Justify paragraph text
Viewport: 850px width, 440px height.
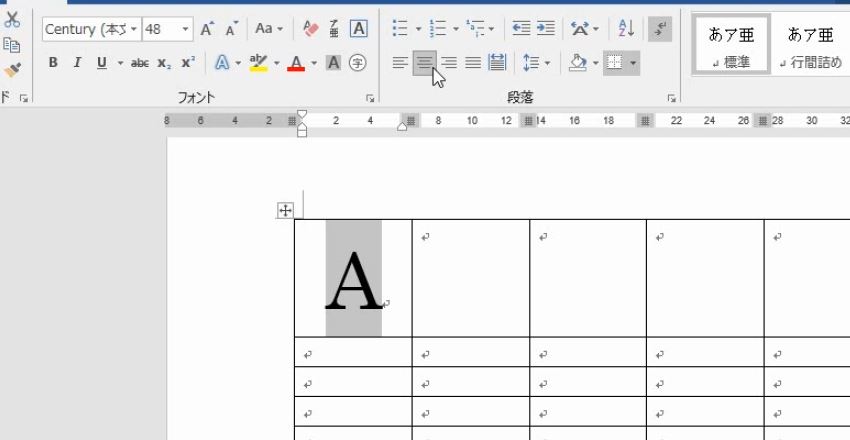coord(473,63)
